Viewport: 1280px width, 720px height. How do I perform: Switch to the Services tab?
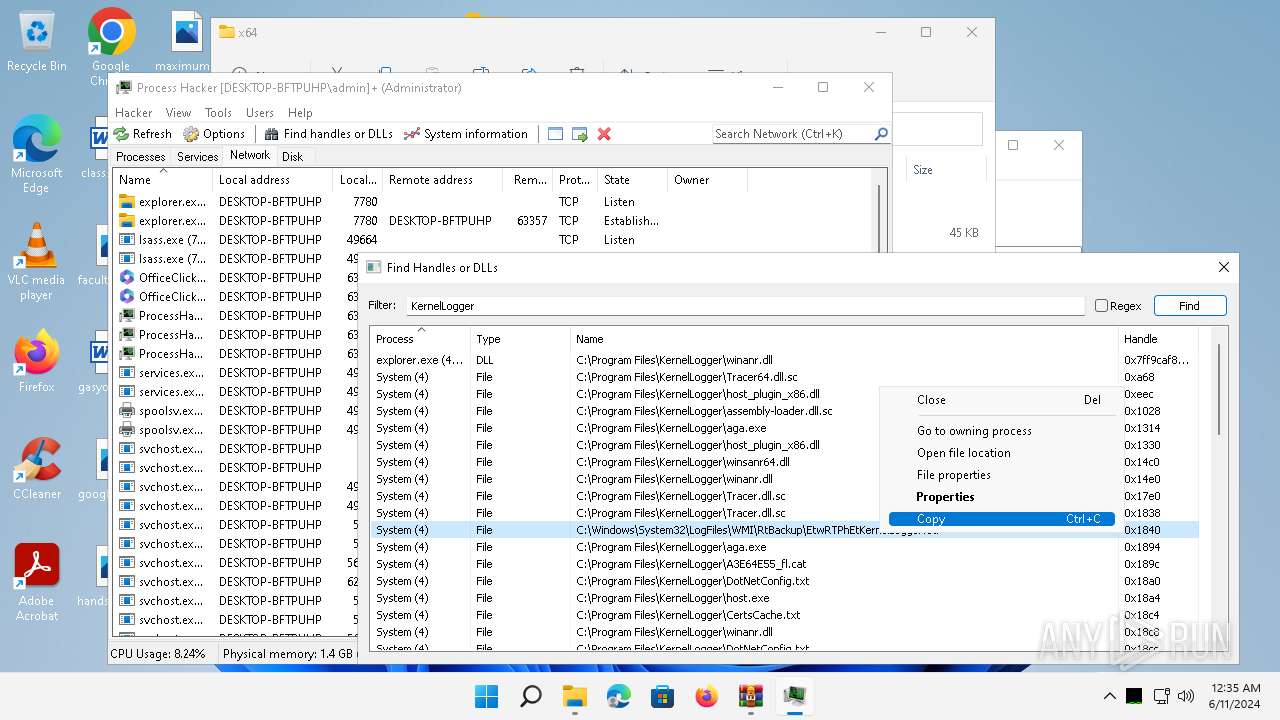(198, 157)
